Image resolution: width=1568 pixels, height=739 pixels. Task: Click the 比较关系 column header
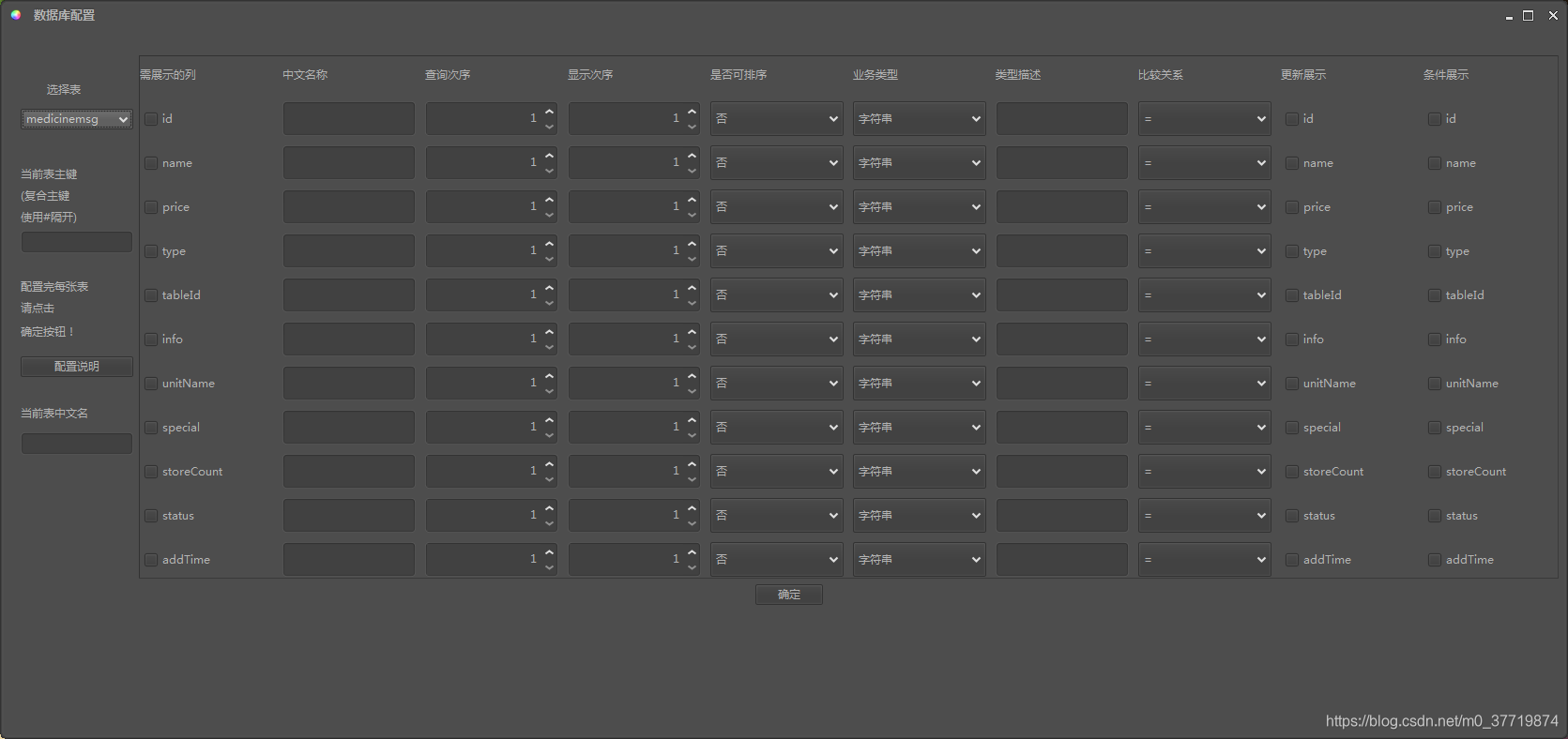click(1161, 75)
